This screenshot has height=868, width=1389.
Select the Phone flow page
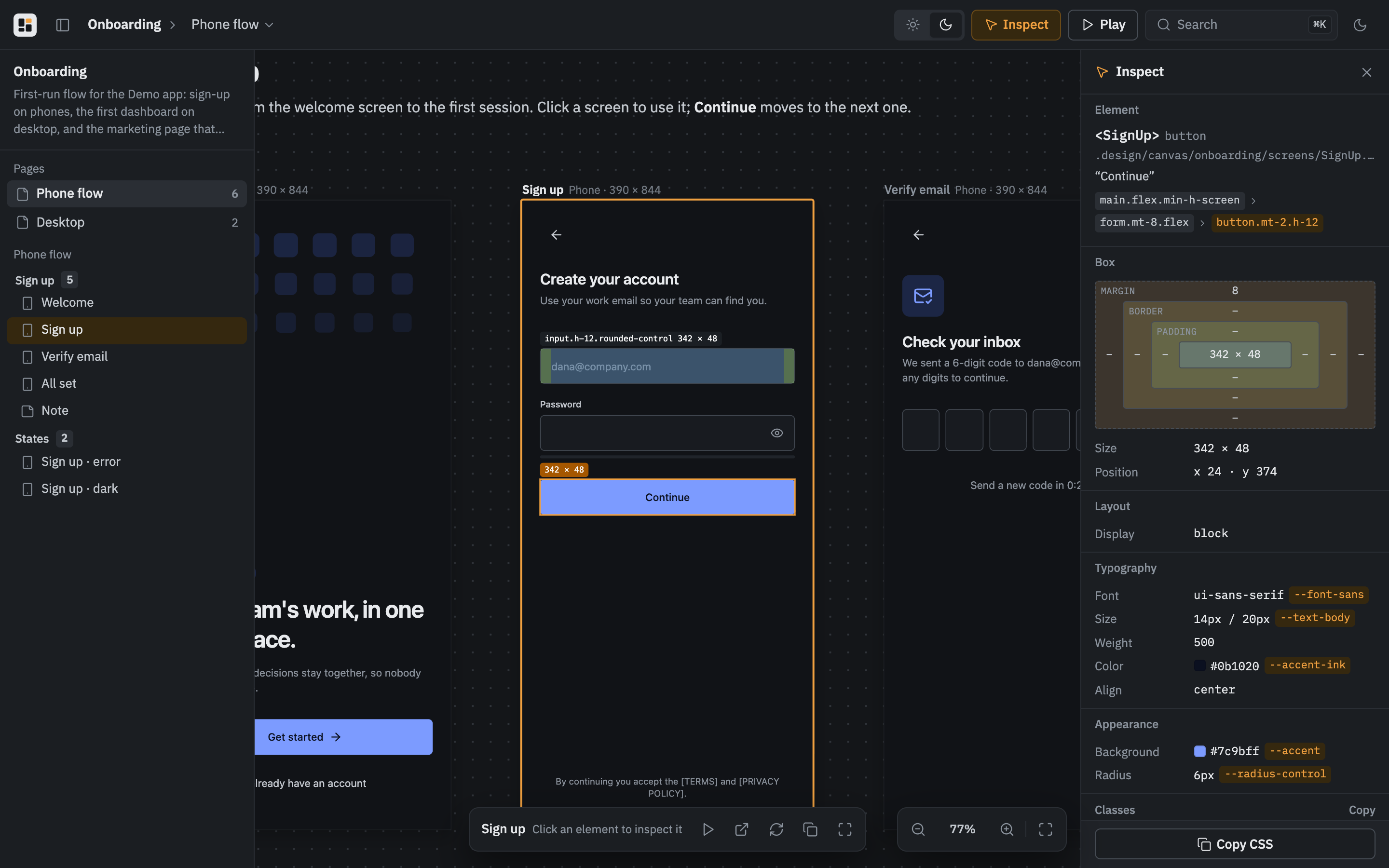[x=127, y=193]
